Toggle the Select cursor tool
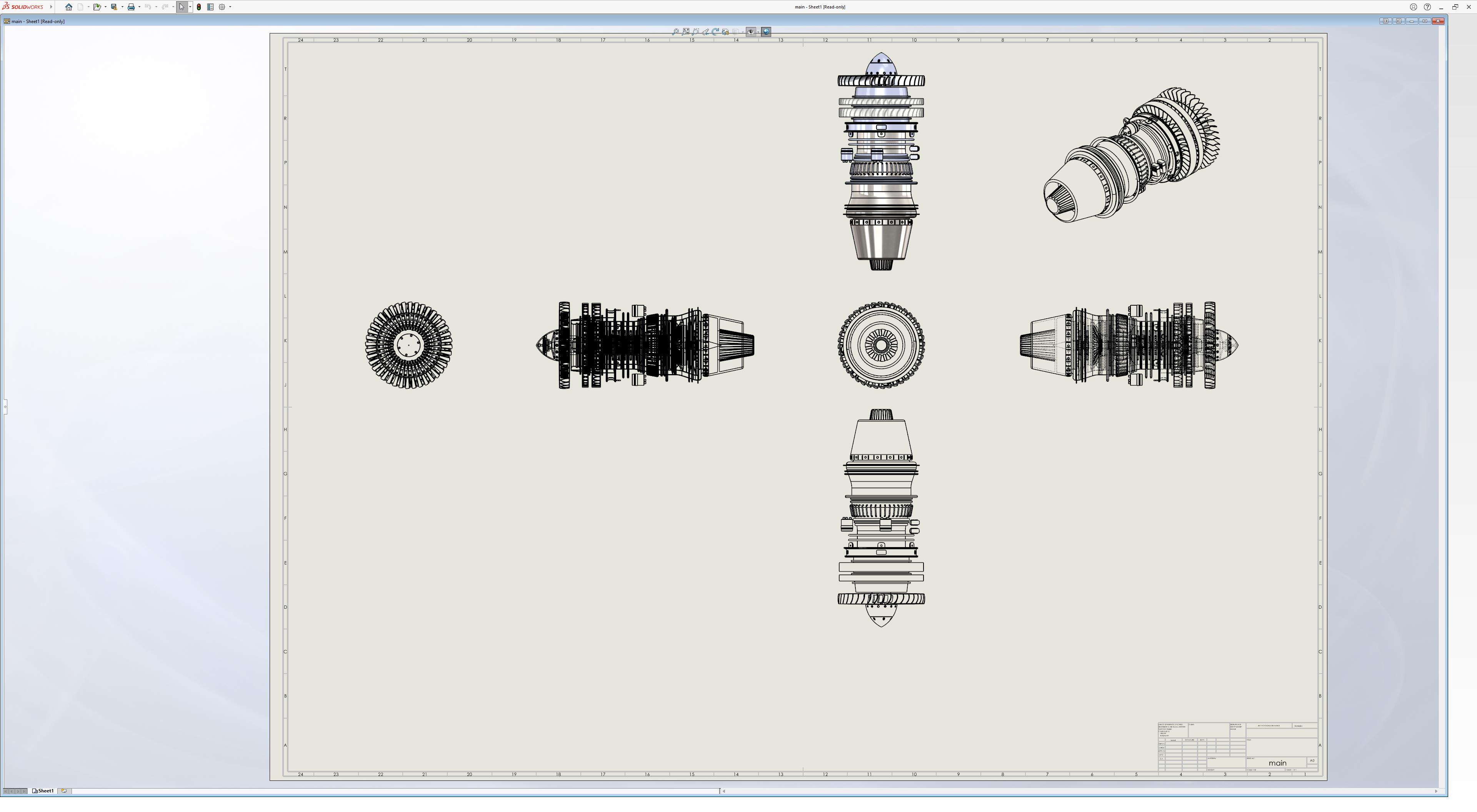Viewport: 1477px width, 812px height. pos(182,7)
